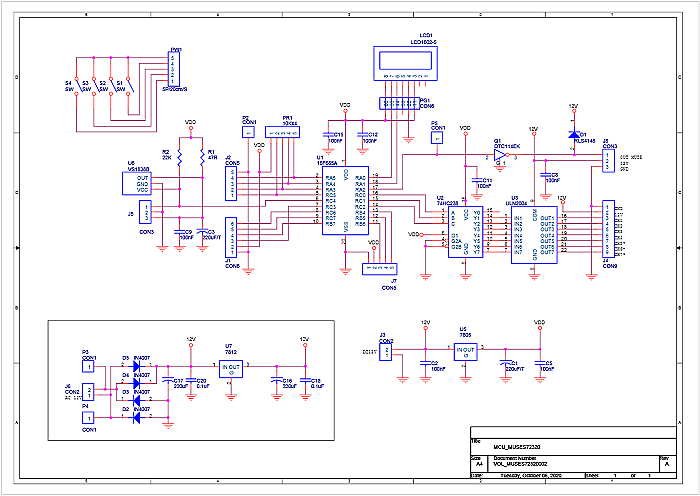Click the Q1 transistor buffer symbol

point(500,155)
